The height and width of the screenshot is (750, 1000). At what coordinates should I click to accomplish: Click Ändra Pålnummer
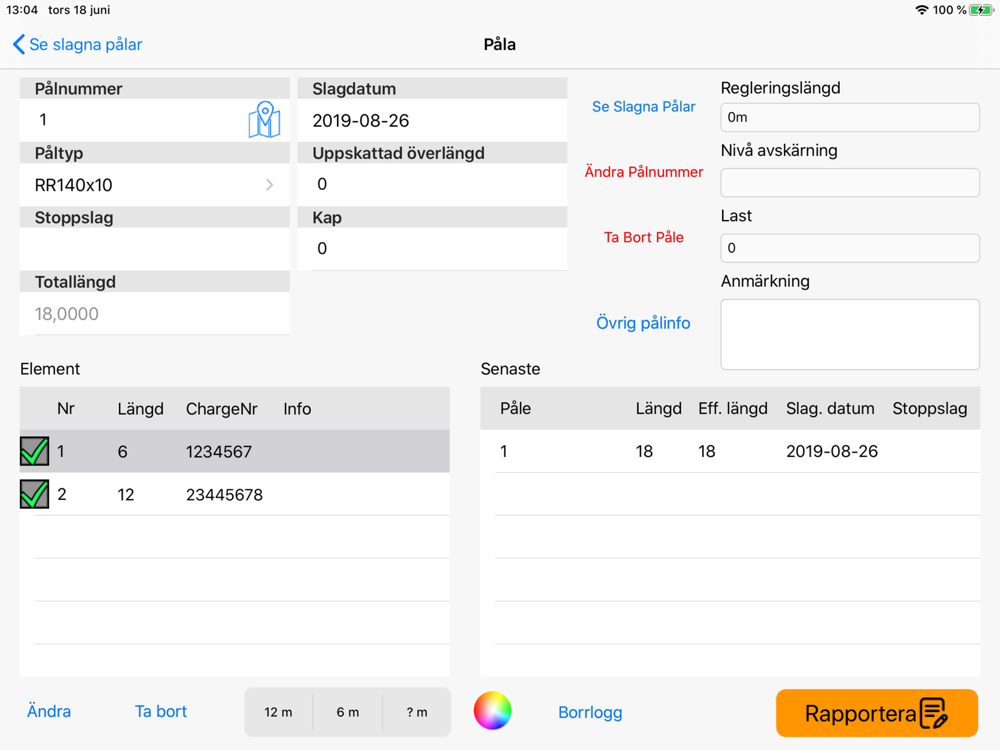(x=643, y=172)
